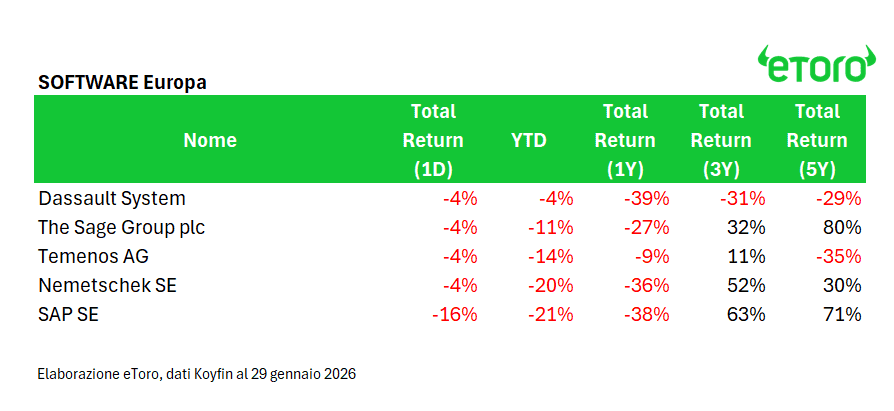This screenshot has width=894, height=411.
Task: Select The Sage Group's 80% five-year return
Action: (843, 227)
